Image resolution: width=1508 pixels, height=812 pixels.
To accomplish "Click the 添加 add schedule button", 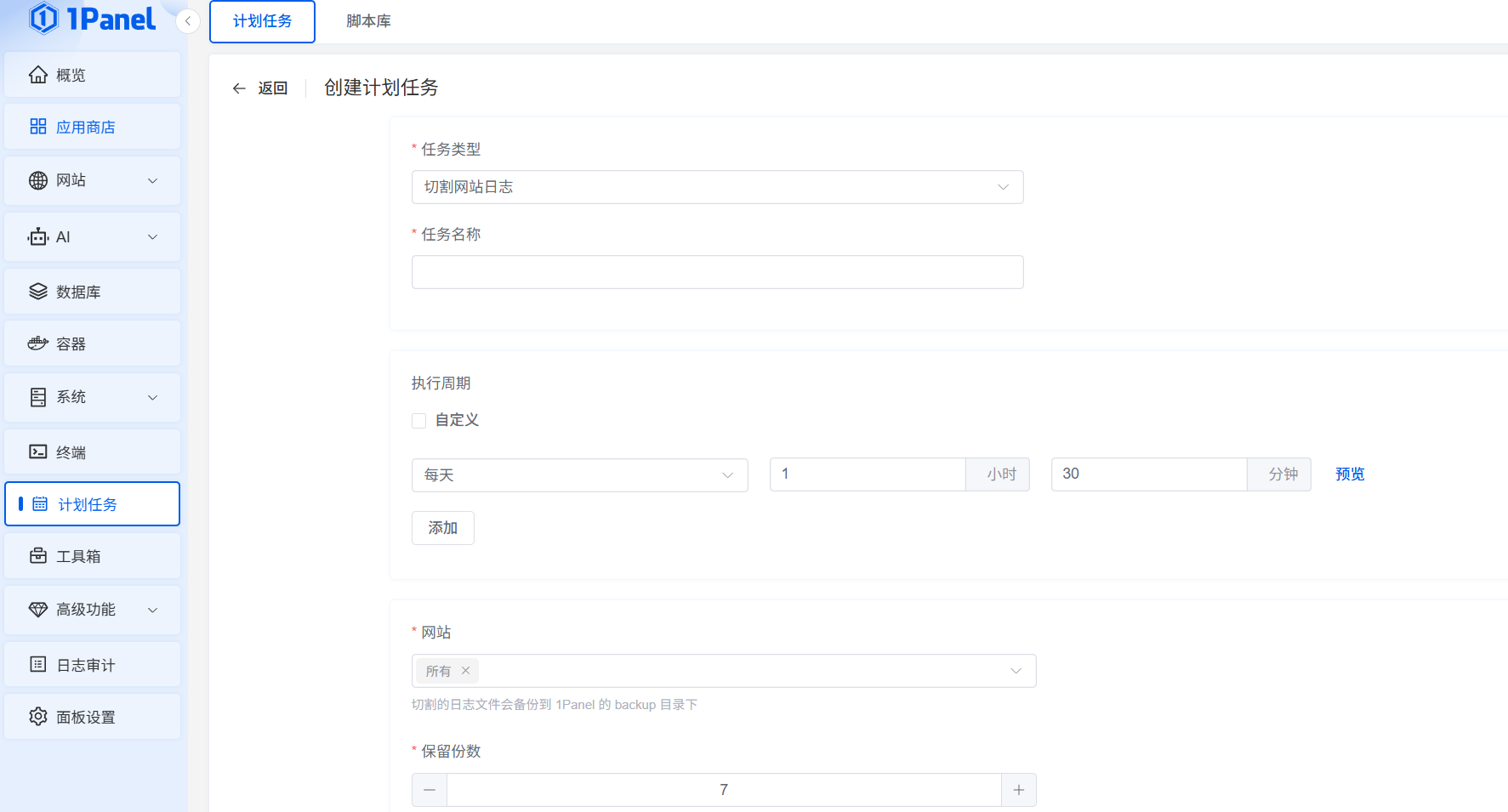I will click(442, 527).
